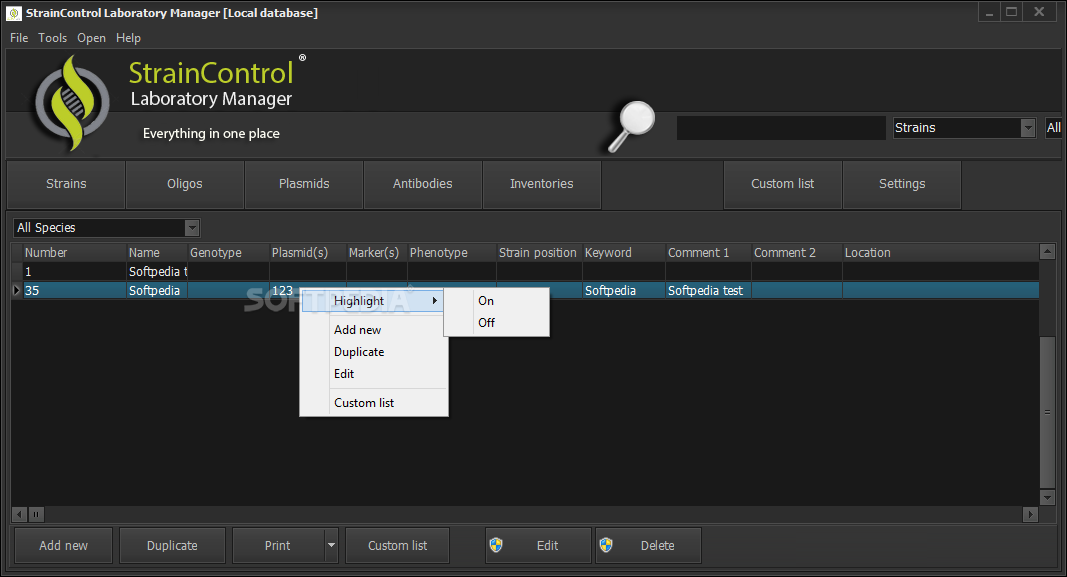Switch to the Oligos tab

click(185, 184)
